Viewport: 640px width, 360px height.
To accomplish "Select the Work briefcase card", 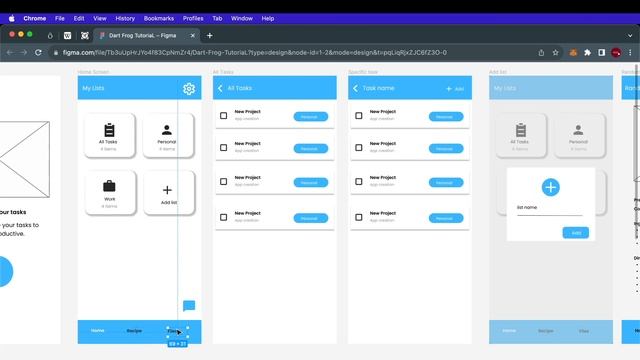I will tap(110, 193).
